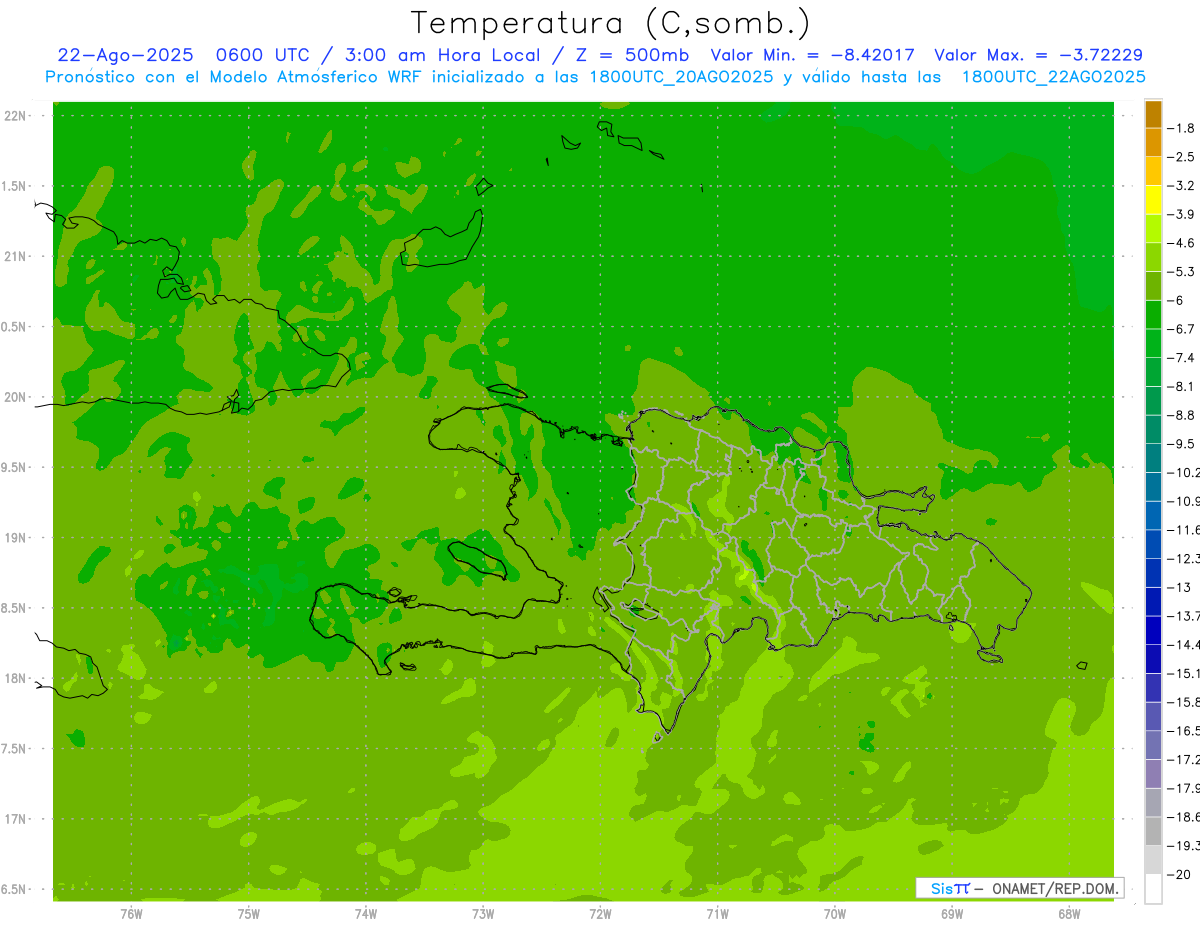Select the 'Z = 500mb' level text

[x=631, y=55]
